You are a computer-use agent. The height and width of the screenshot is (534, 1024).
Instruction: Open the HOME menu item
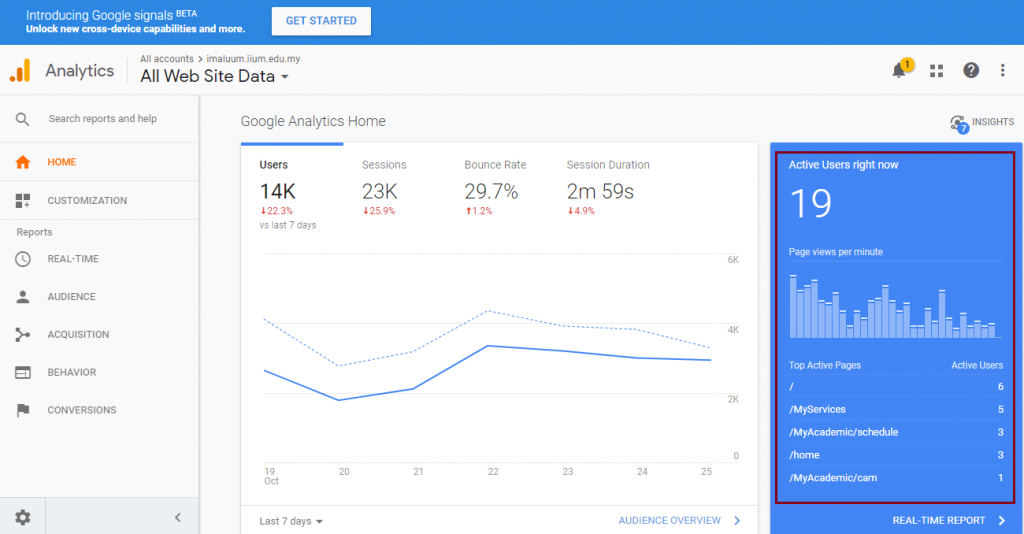click(99, 162)
